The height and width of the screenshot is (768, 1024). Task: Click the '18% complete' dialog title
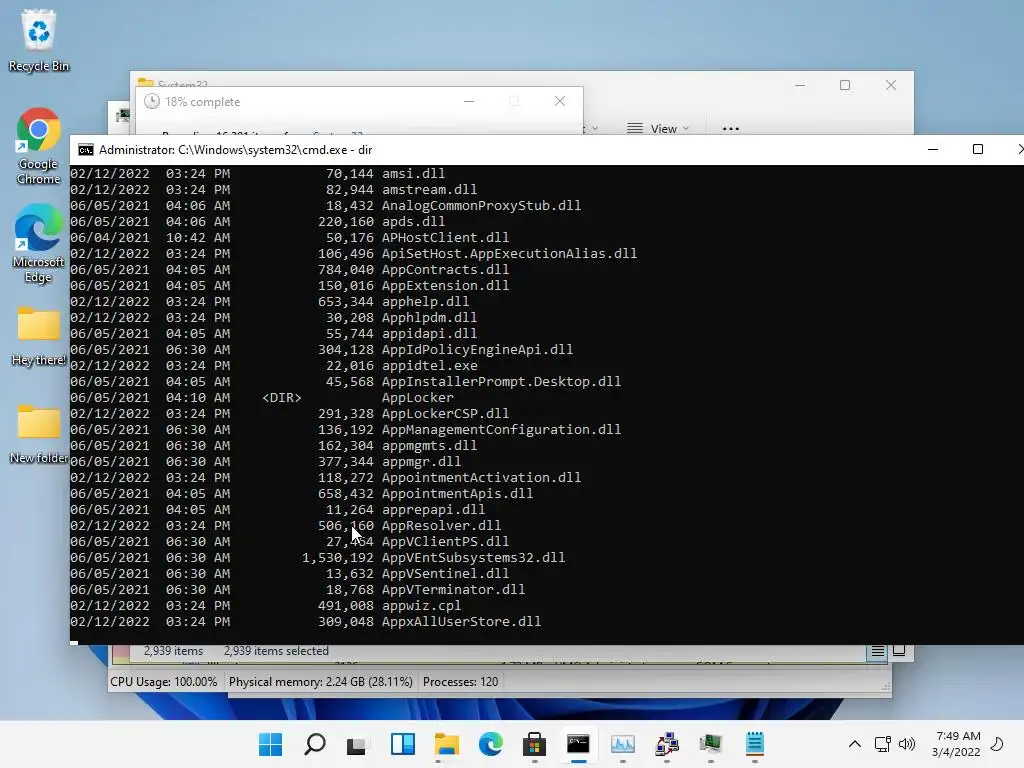(x=202, y=102)
